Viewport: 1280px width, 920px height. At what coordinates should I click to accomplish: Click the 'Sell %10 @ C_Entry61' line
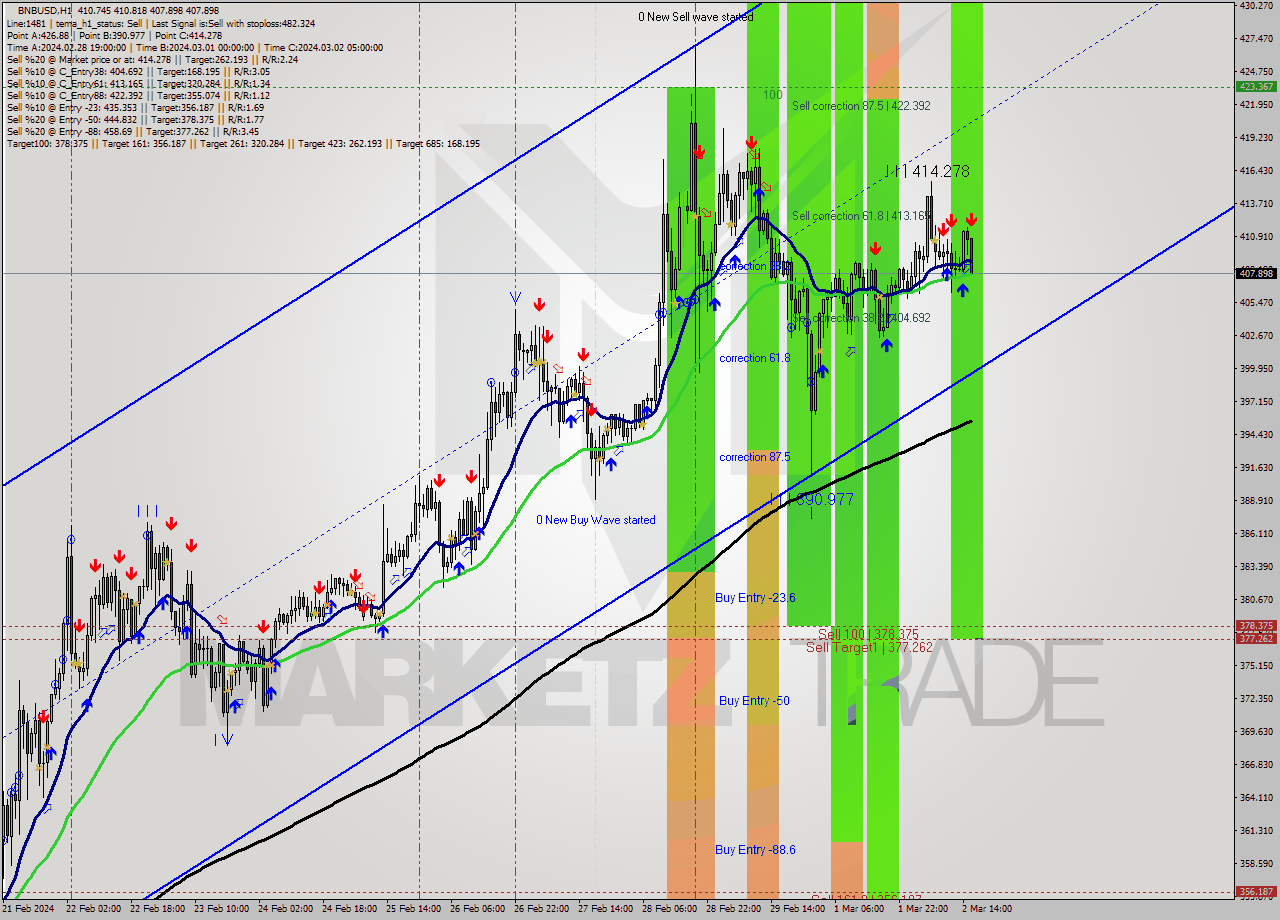coord(138,83)
